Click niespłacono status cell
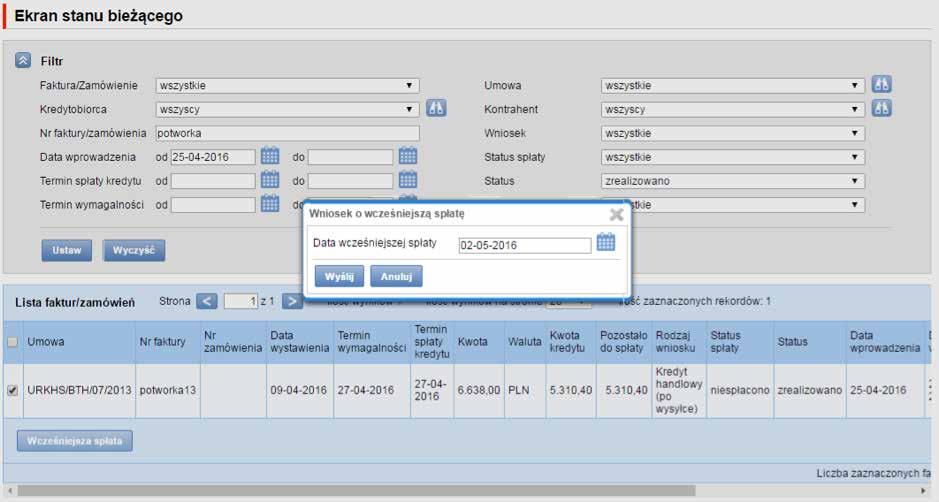 pyautogui.click(x=740, y=391)
